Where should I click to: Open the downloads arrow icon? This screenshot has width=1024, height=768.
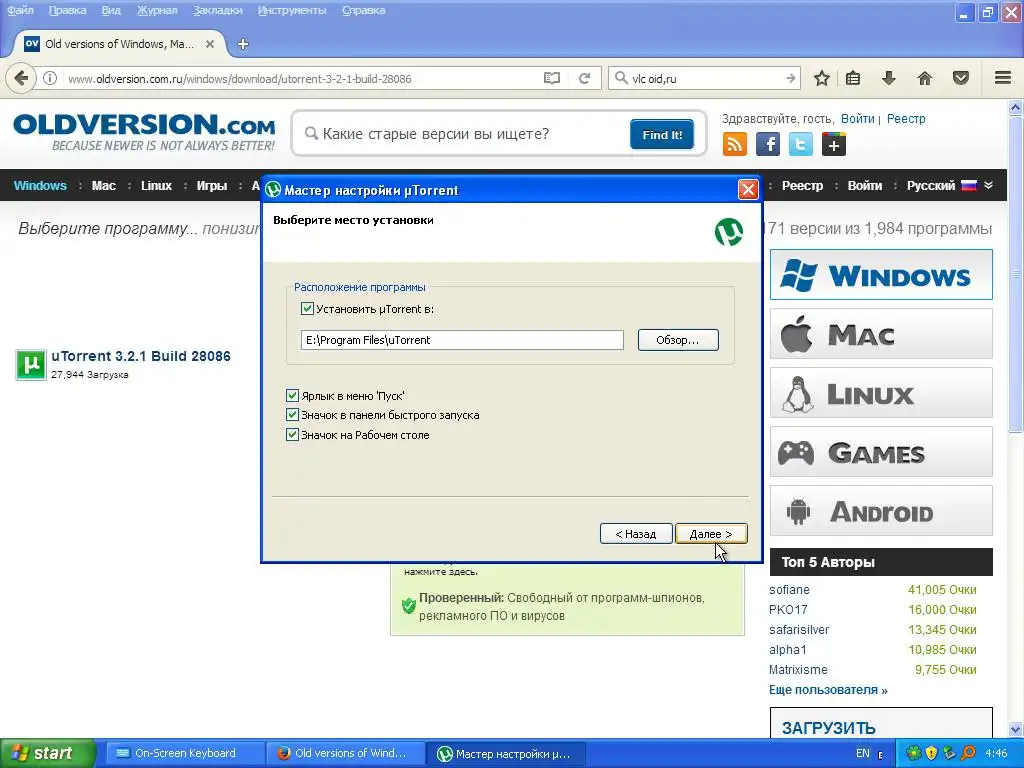coord(889,78)
